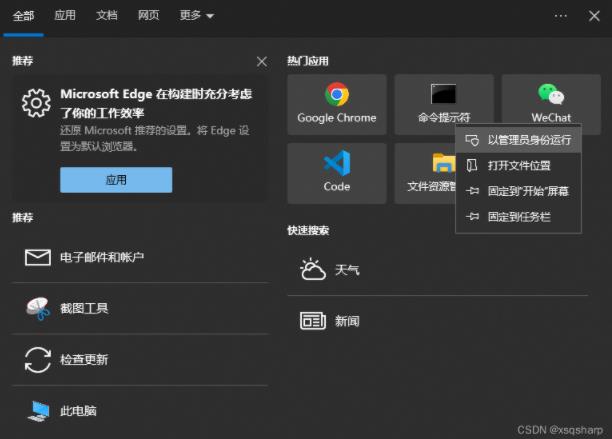The image size is (612, 439).
Task: Click the 此电脑 computer icon
Action: (39, 411)
